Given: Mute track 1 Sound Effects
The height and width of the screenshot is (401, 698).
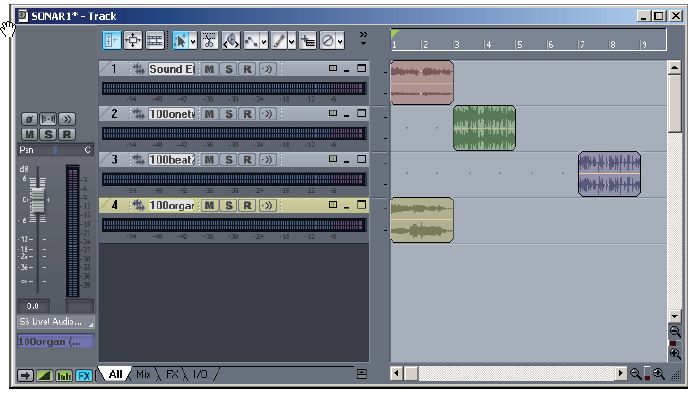Looking at the screenshot, I should pyautogui.click(x=209, y=69).
